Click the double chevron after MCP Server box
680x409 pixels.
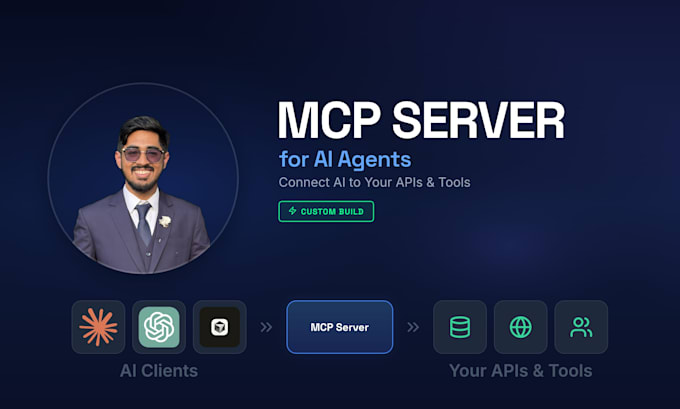coord(413,327)
